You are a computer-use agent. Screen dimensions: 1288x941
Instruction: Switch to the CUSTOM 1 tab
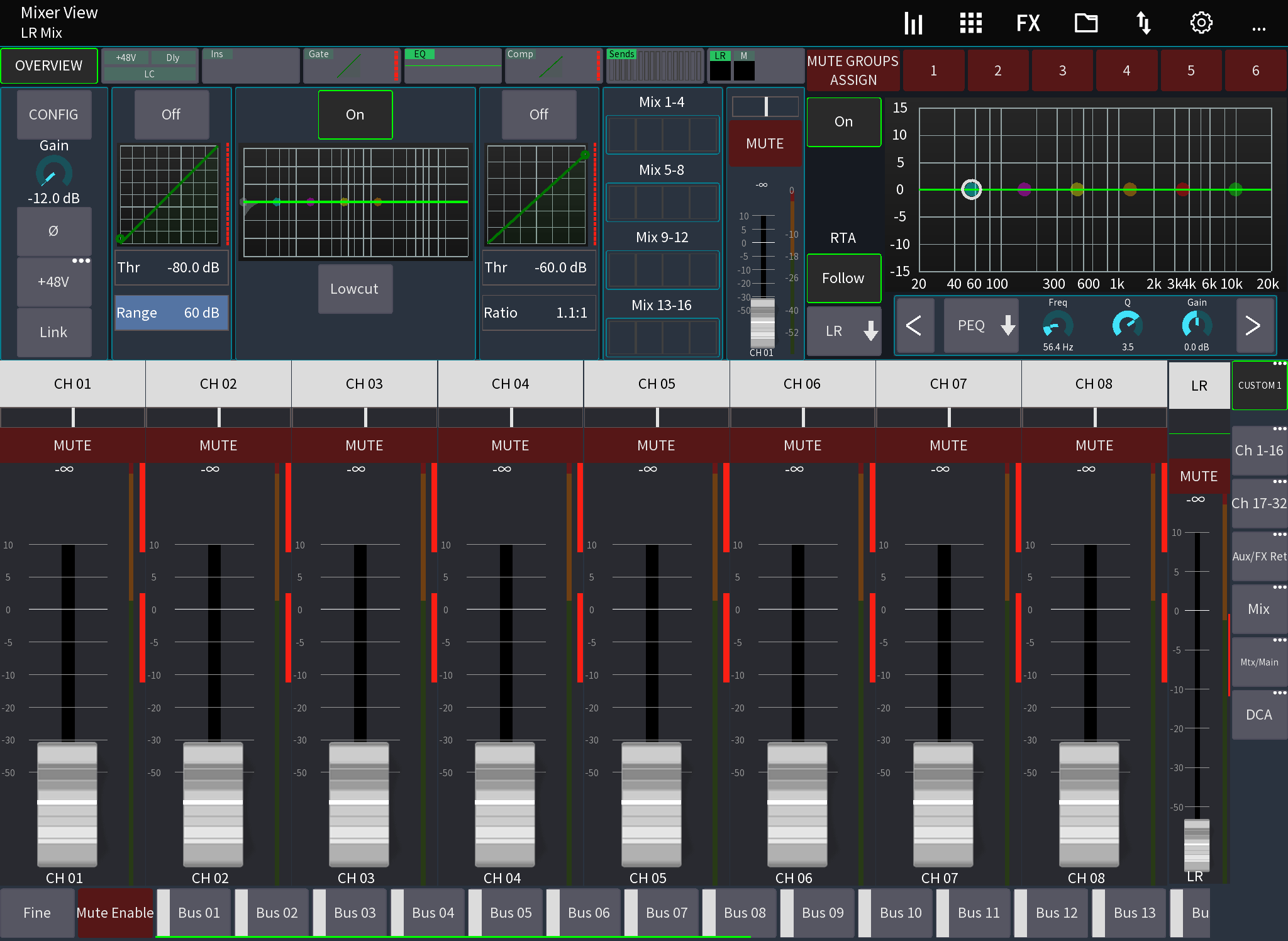coord(1259,385)
